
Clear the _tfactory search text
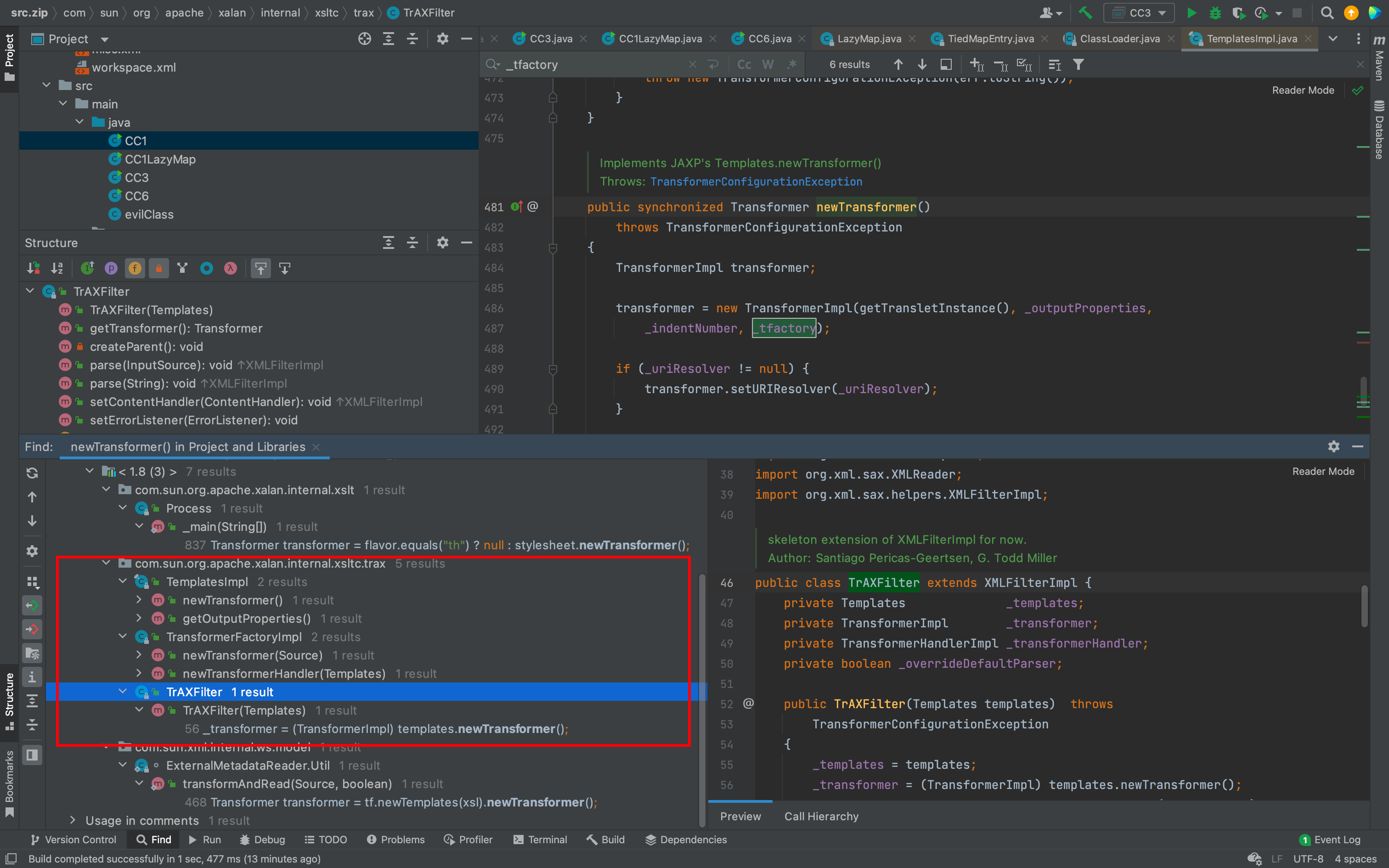(x=692, y=64)
